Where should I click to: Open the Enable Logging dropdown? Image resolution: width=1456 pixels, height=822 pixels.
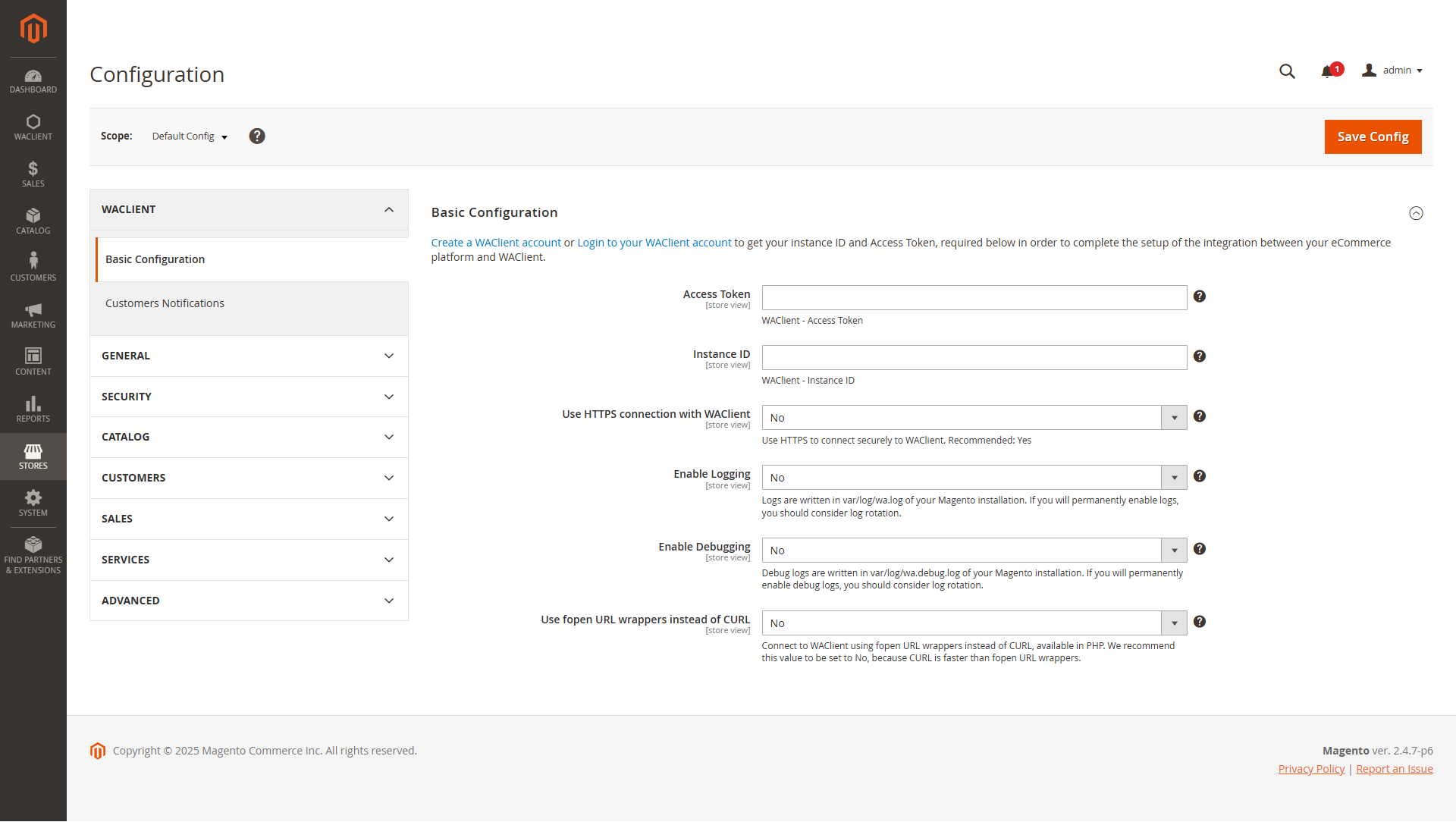[974, 478]
